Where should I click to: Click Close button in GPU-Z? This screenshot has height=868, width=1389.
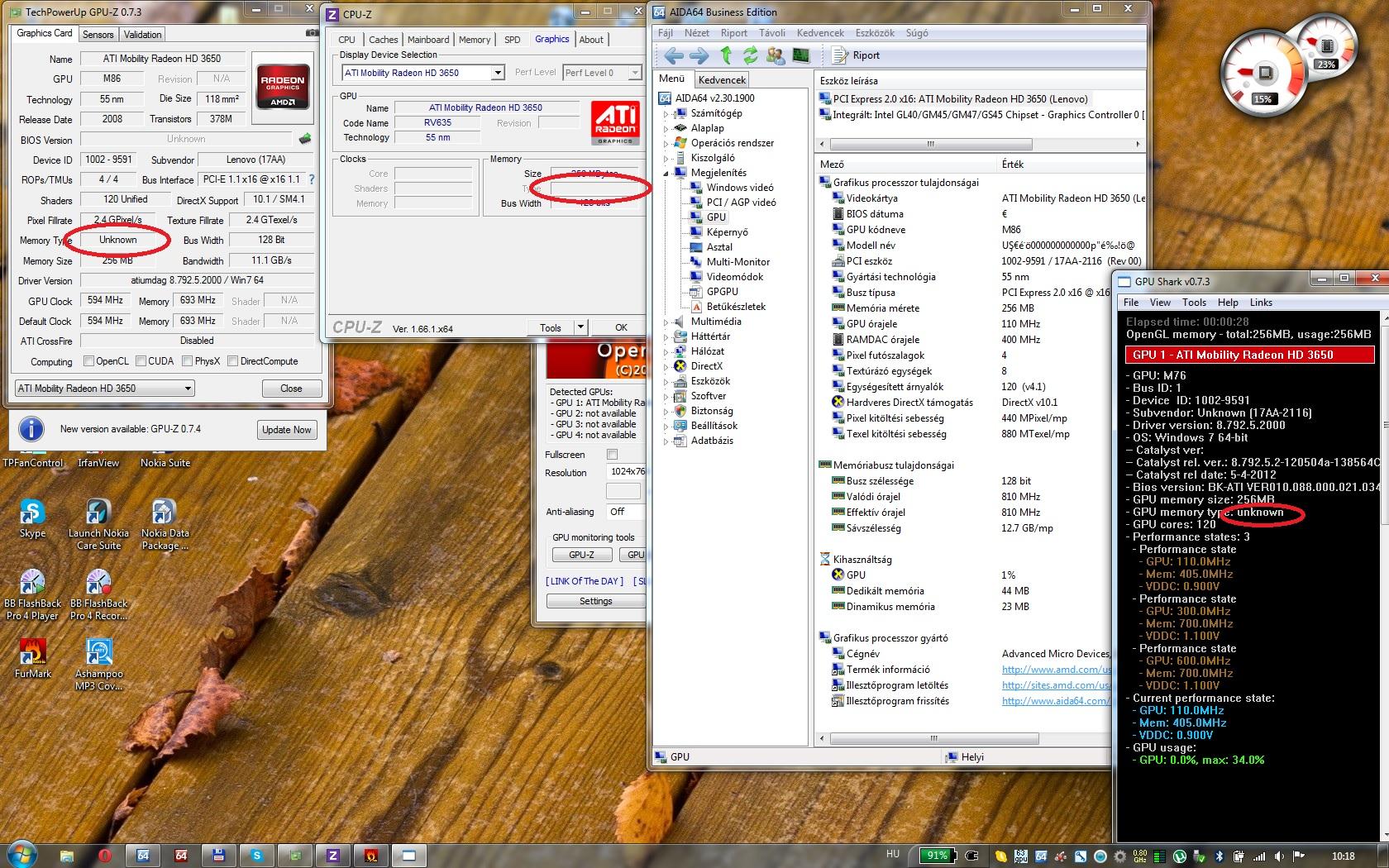click(x=291, y=389)
